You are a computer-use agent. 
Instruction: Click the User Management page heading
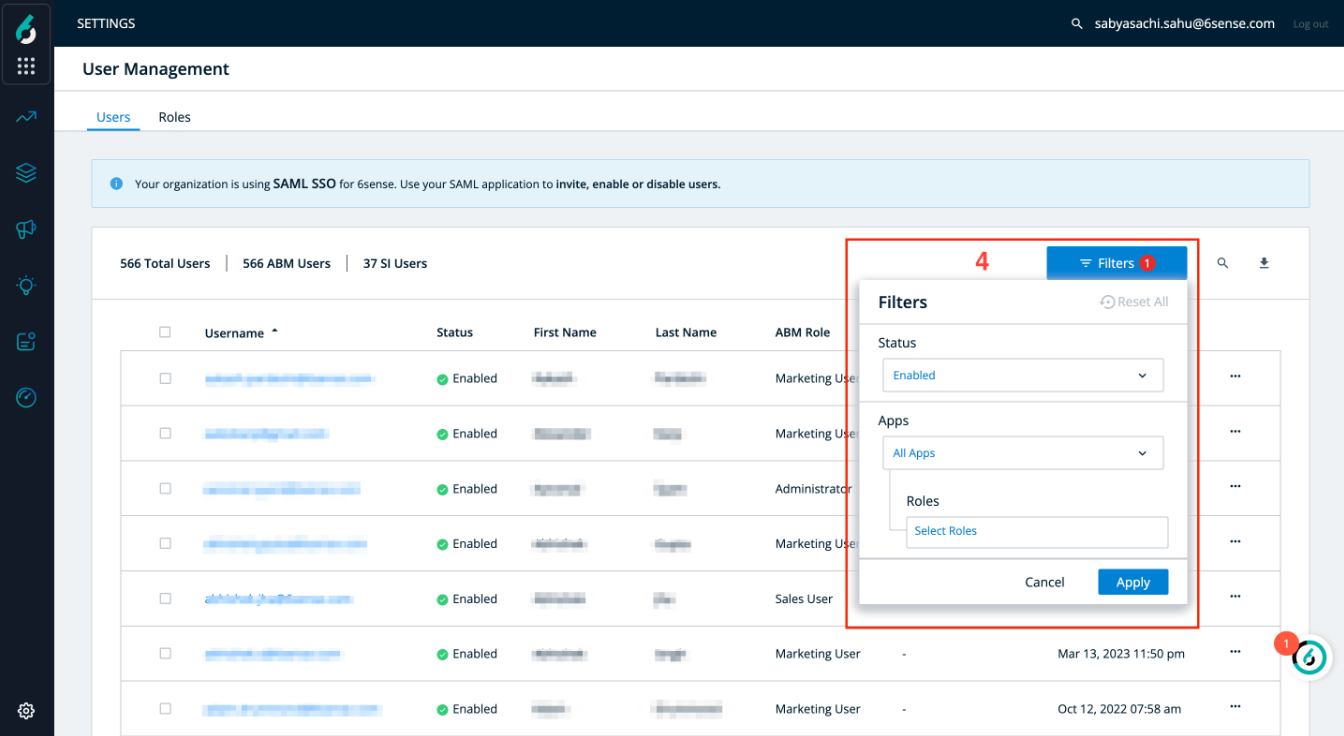pyautogui.click(x=156, y=69)
